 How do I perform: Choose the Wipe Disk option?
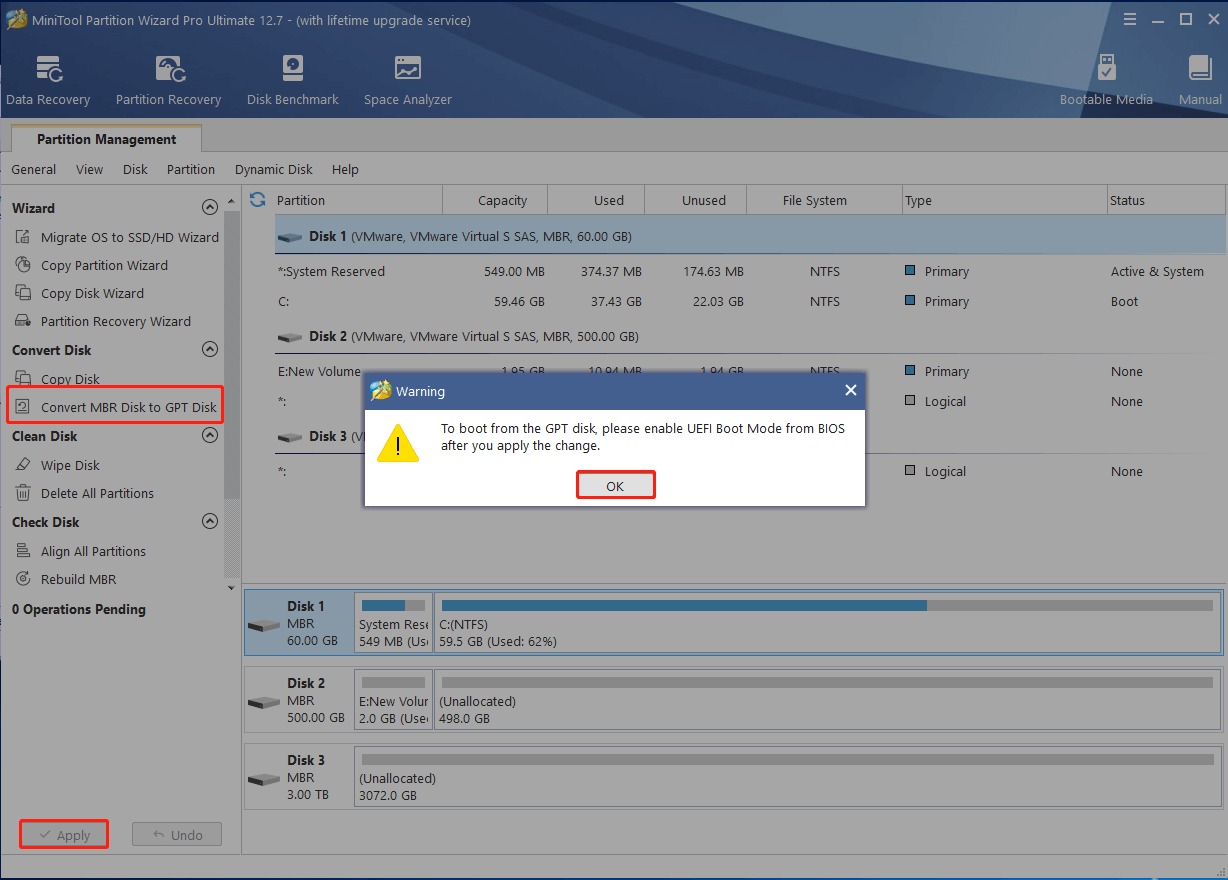click(x=78, y=465)
